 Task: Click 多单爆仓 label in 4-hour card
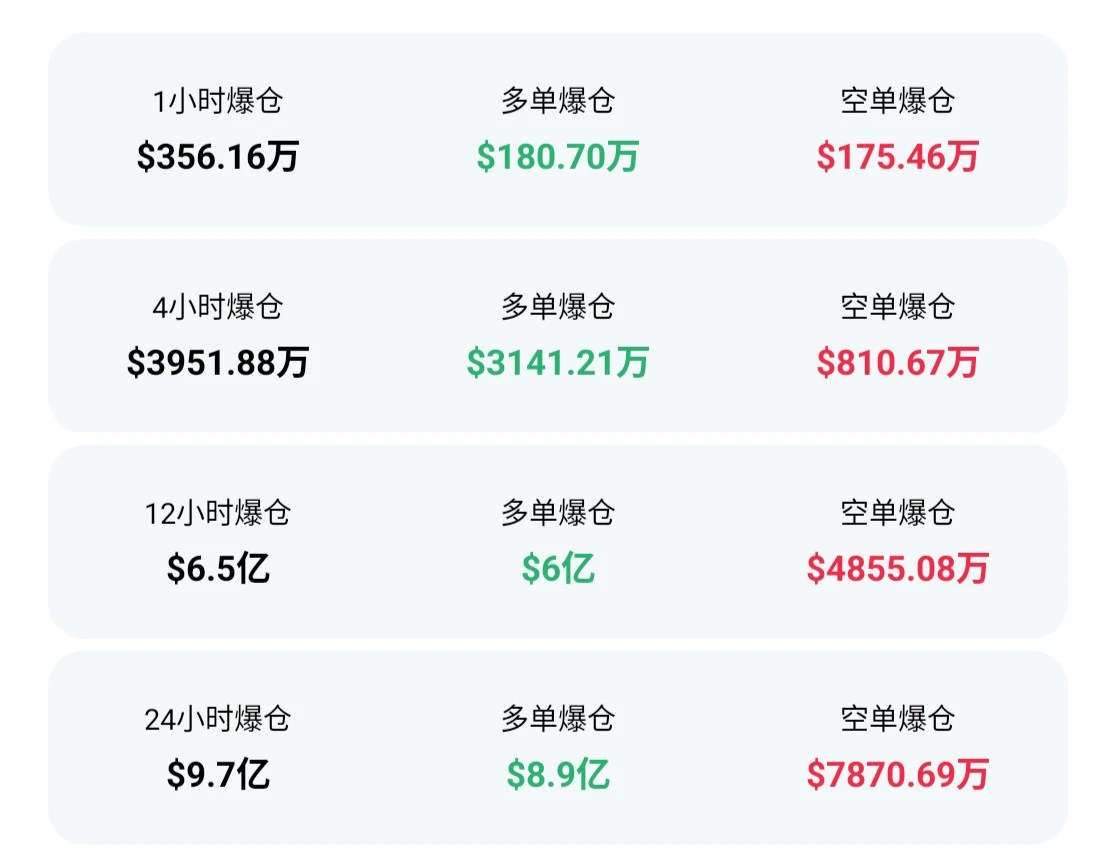tap(557, 307)
